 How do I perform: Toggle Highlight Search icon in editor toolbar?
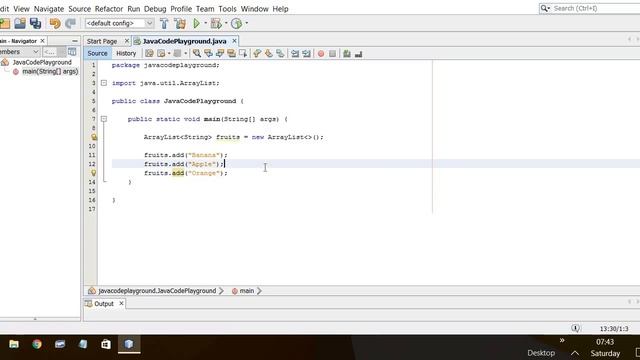coord(231,53)
